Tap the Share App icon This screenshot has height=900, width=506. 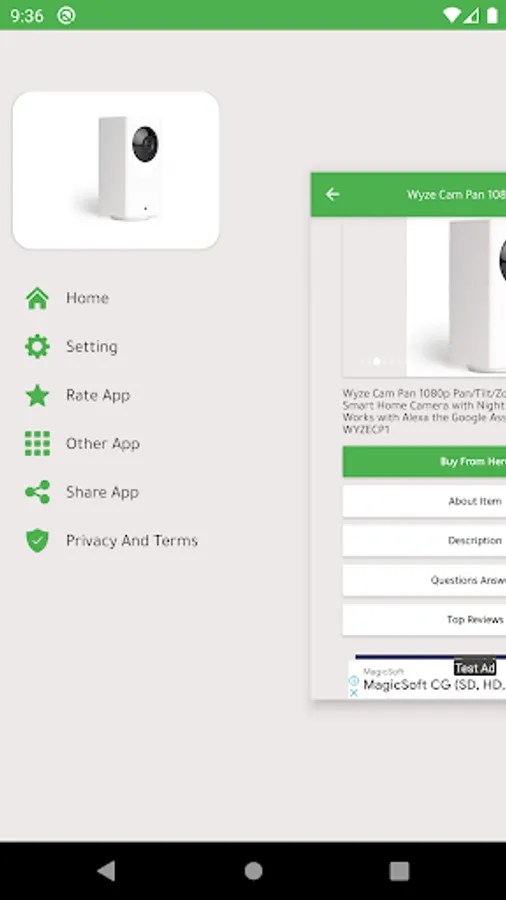pyautogui.click(x=37, y=492)
